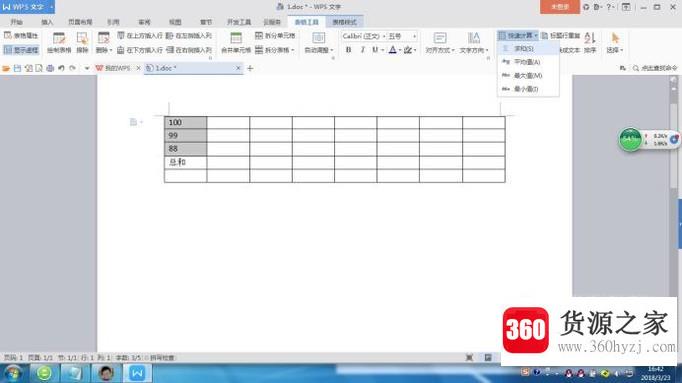Screen dimensions: 682x383
Task: Click the table cell labeled 总和
Action: [186, 162]
